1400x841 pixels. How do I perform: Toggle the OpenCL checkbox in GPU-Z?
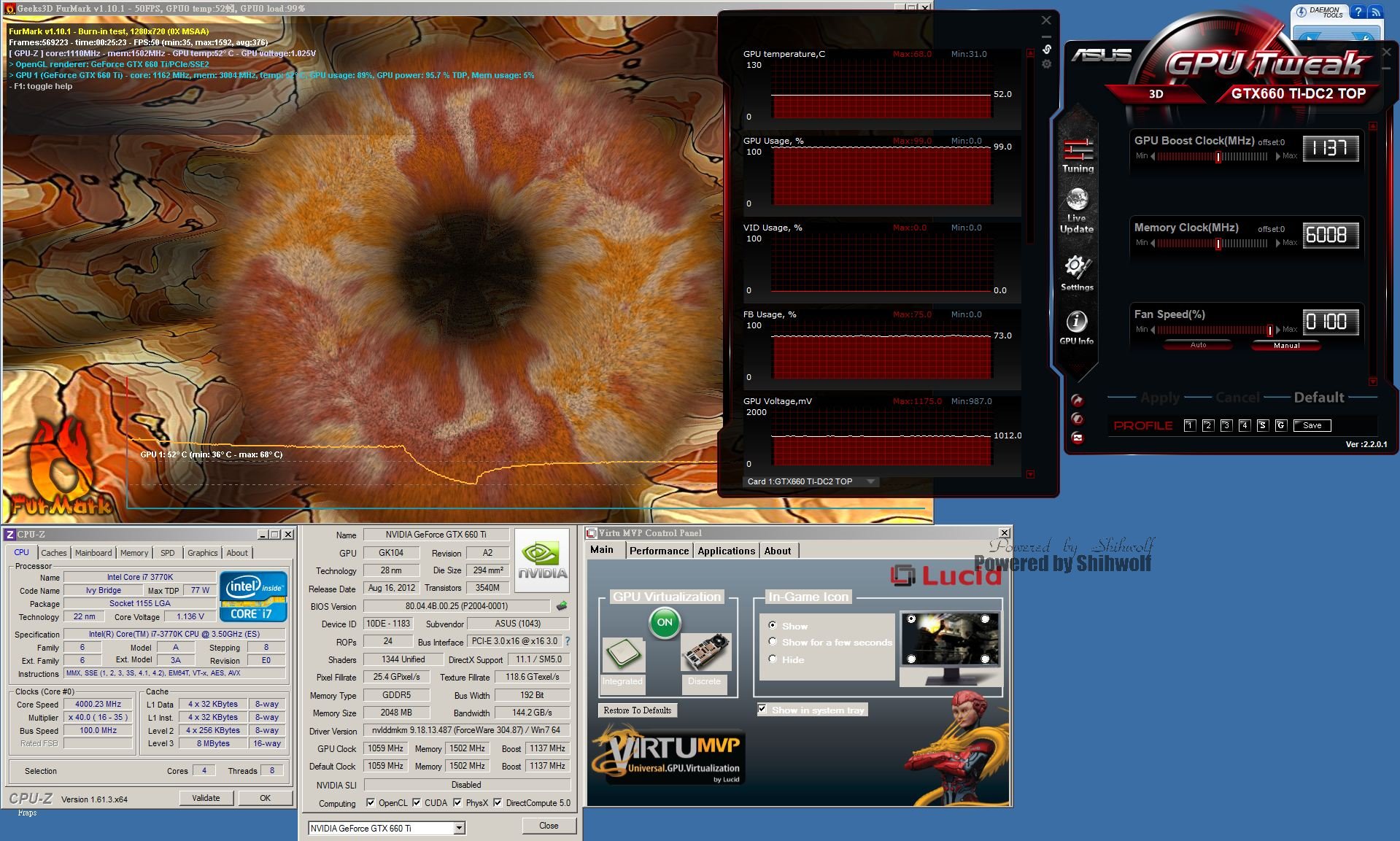(371, 803)
